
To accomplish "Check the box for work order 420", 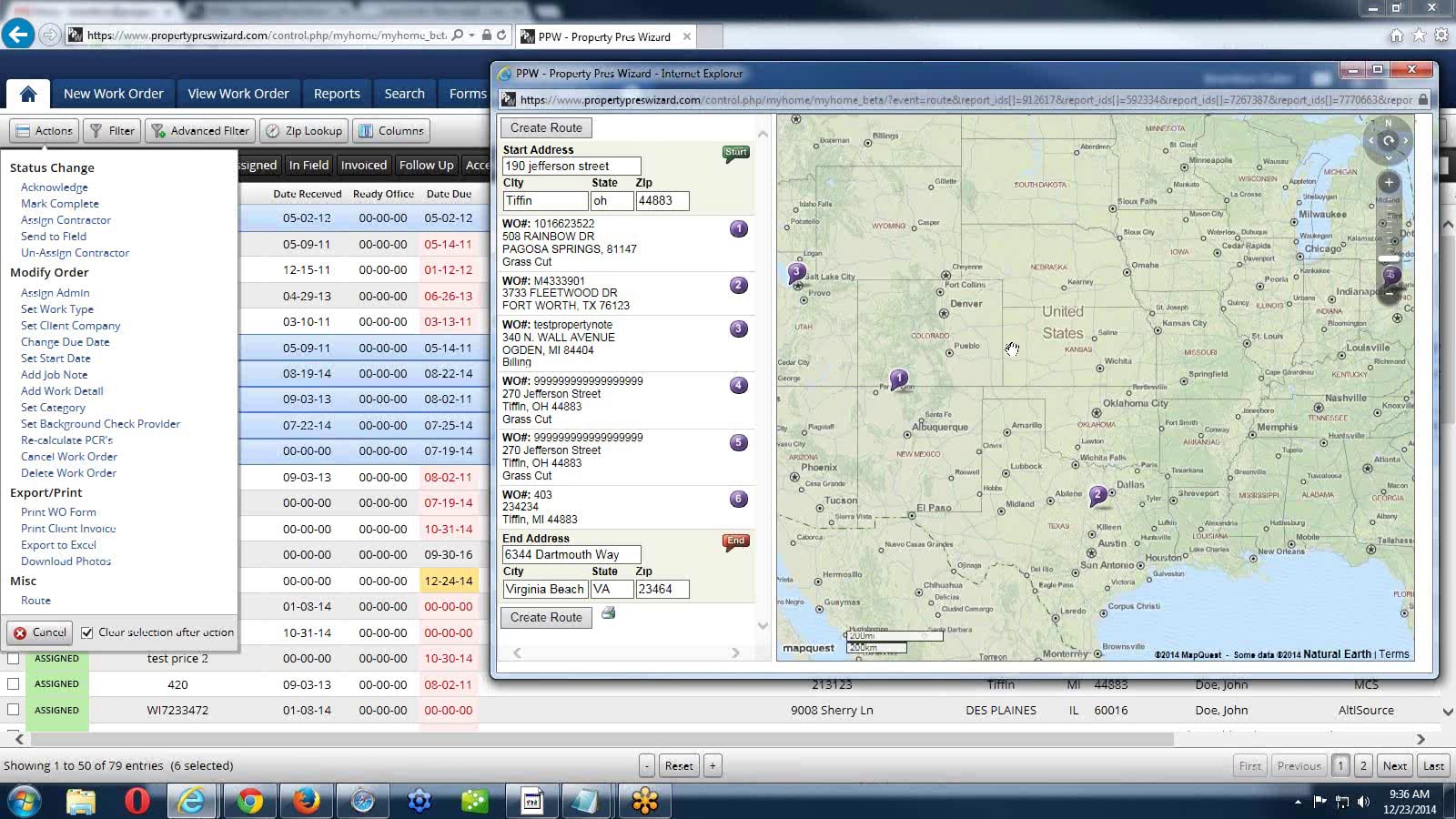I will point(13,683).
